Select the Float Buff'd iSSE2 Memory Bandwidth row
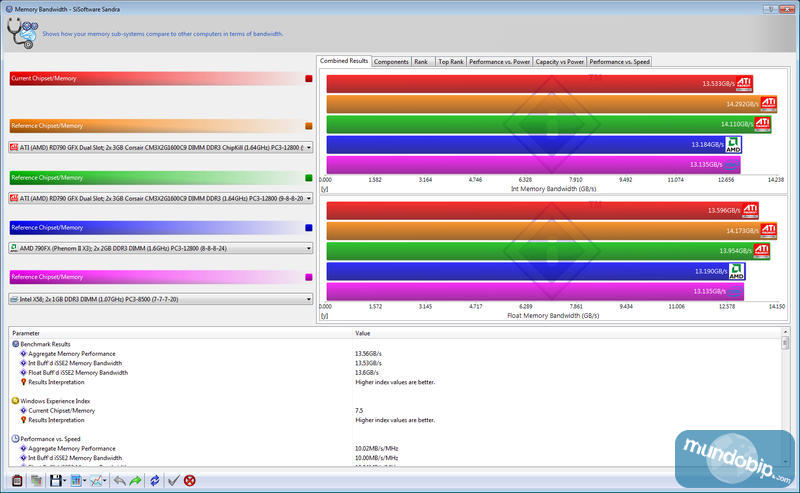Screen dimensions: 800x493 (396, 373)
